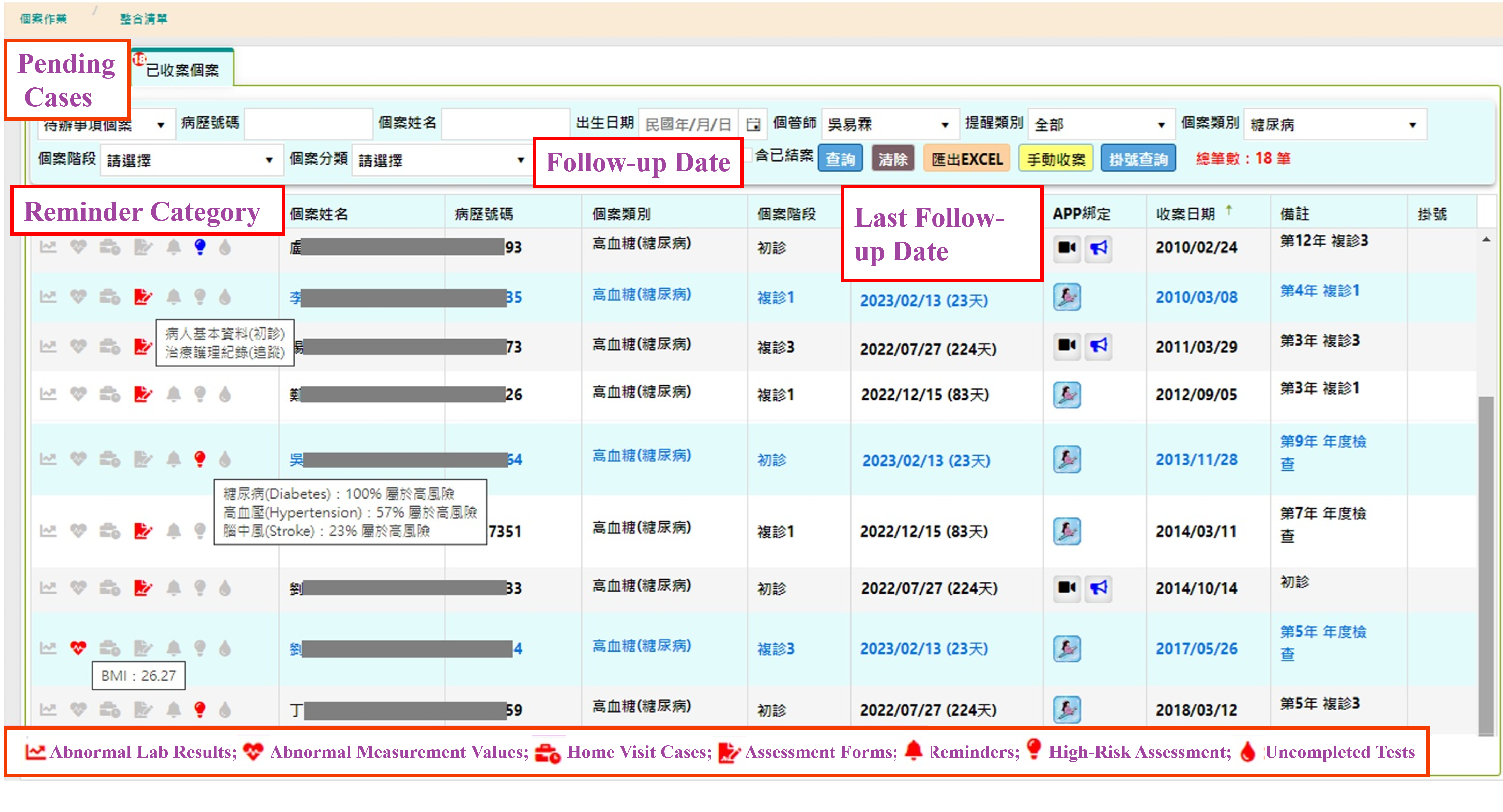The image size is (1503, 812).
Task: Click the 清除 clear button
Action: 893,159
